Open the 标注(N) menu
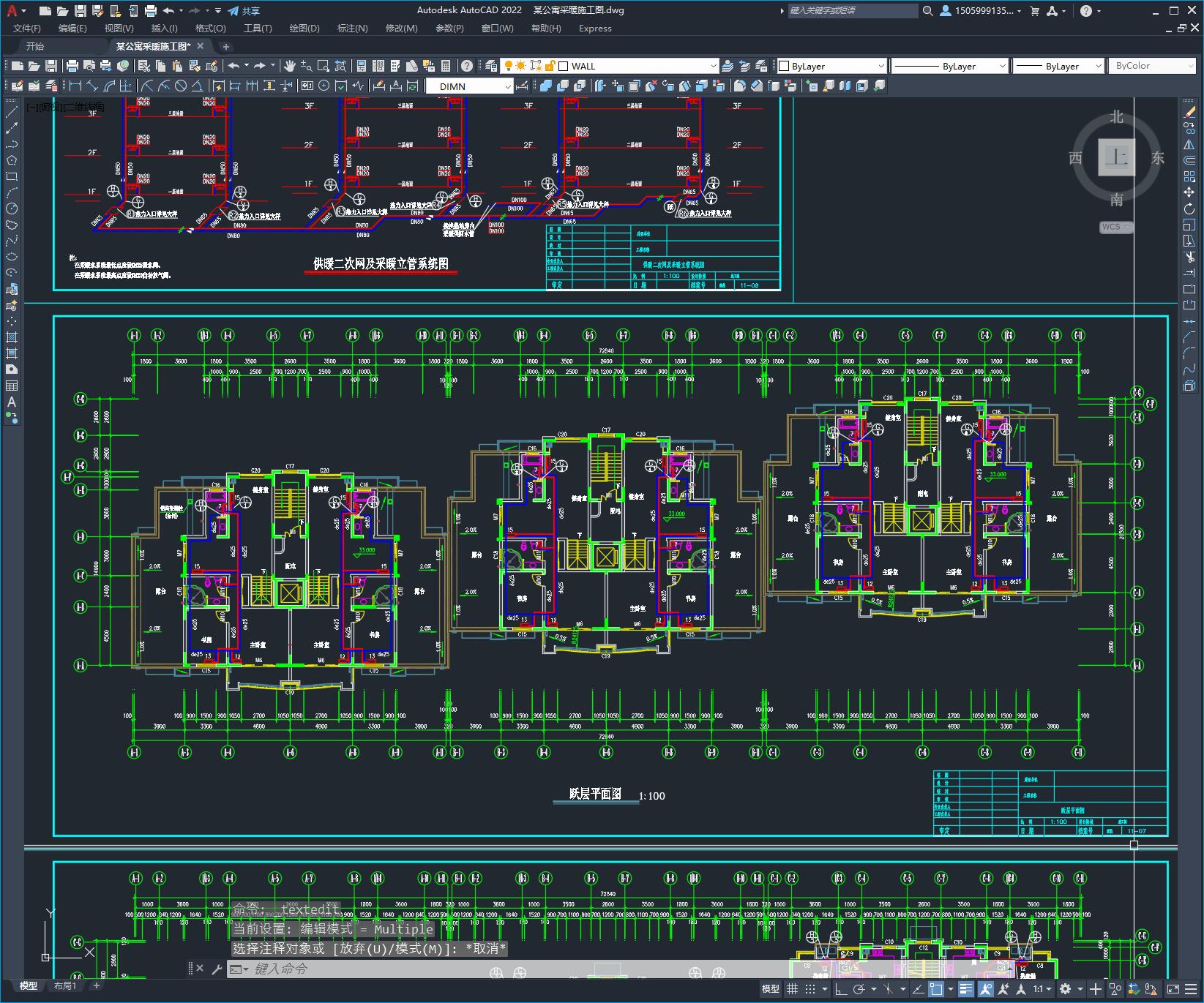 click(352, 29)
